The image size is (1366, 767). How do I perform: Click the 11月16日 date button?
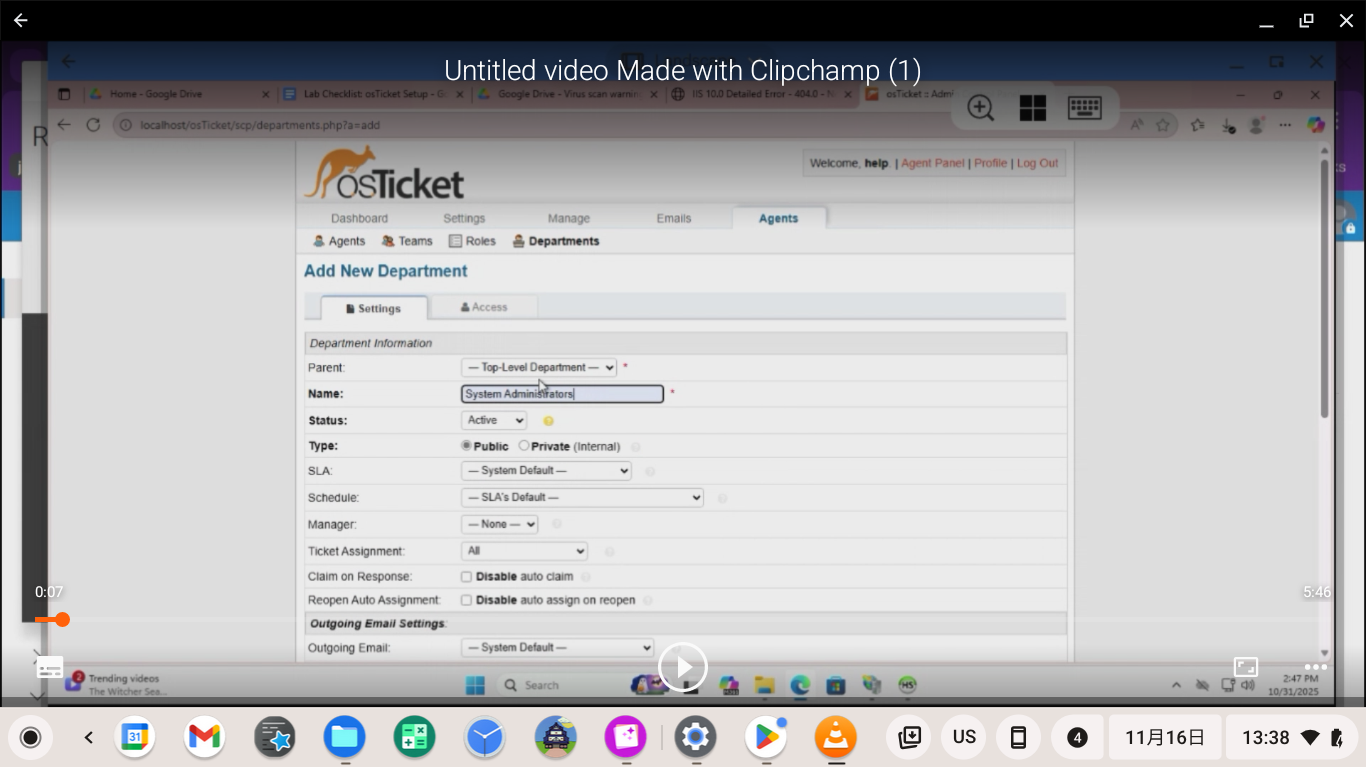[x=1165, y=738]
